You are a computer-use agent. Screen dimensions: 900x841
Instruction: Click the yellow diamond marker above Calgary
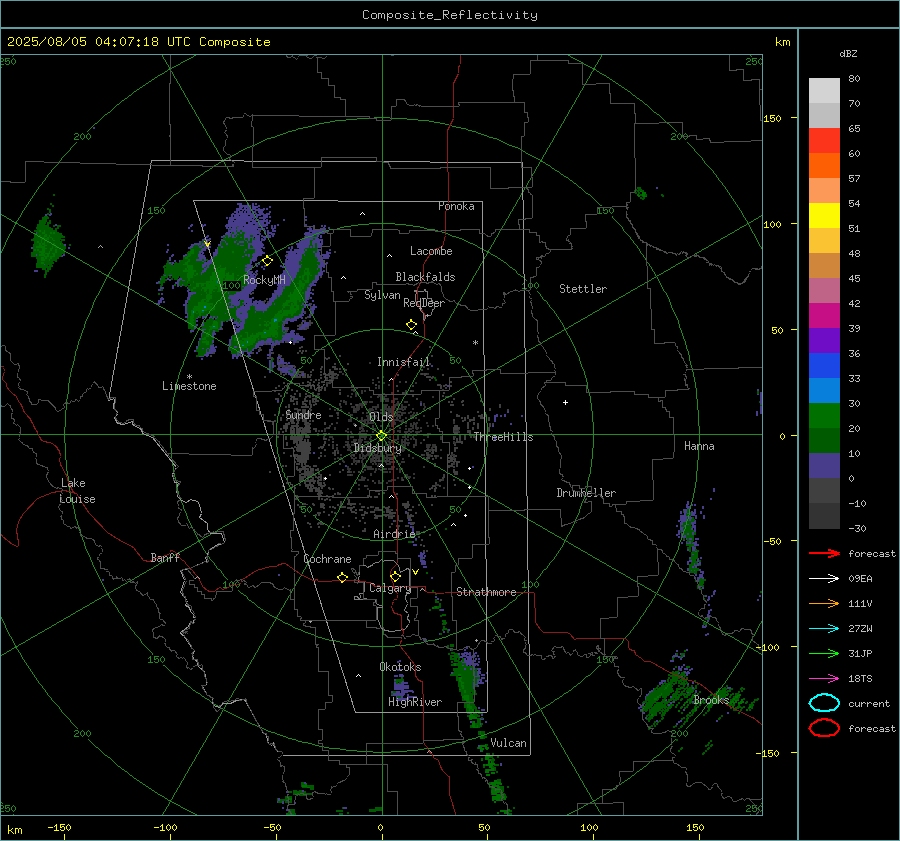[x=395, y=576]
